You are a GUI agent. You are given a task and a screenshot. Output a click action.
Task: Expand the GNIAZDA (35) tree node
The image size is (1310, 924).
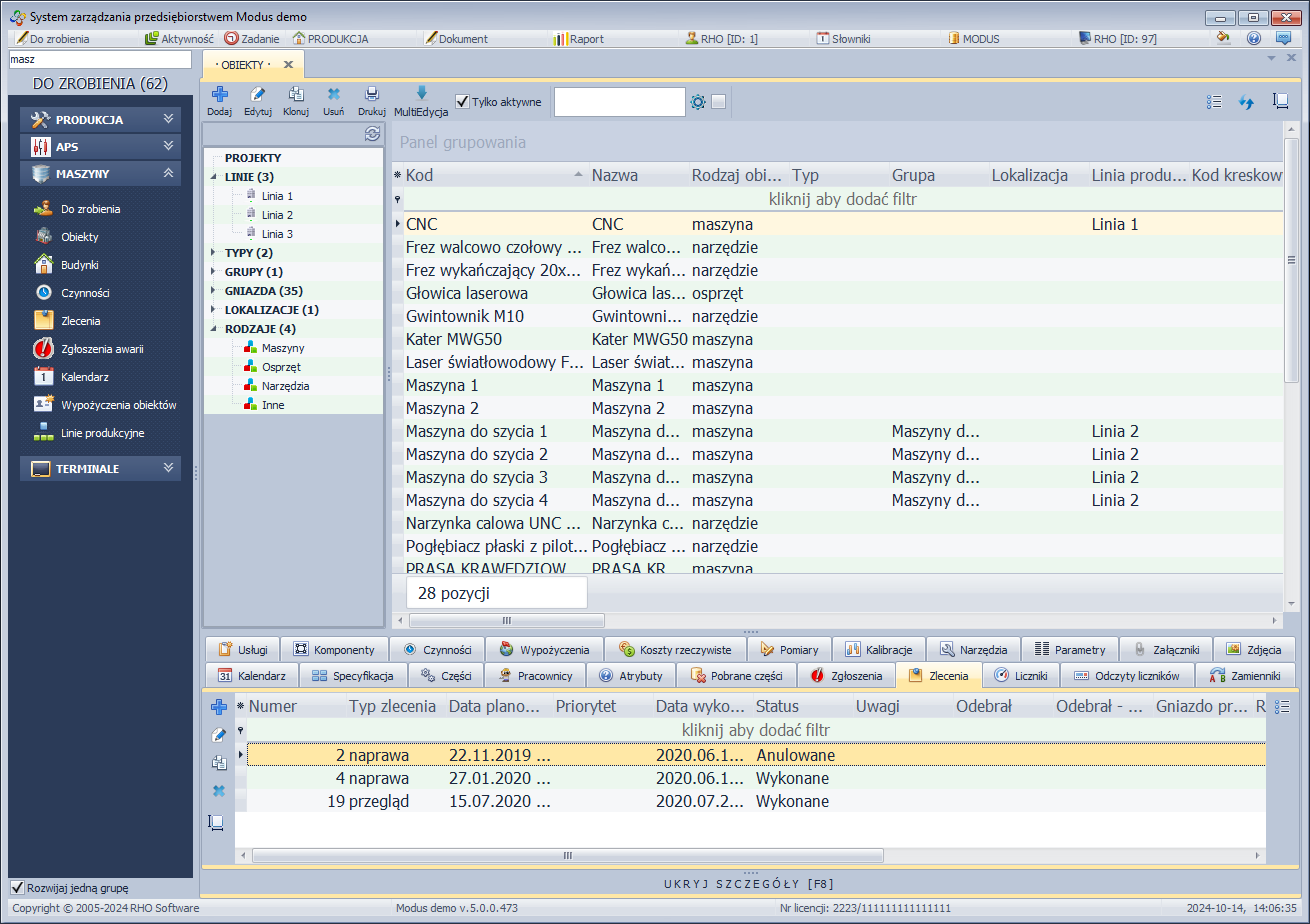pyautogui.click(x=215, y=291)
